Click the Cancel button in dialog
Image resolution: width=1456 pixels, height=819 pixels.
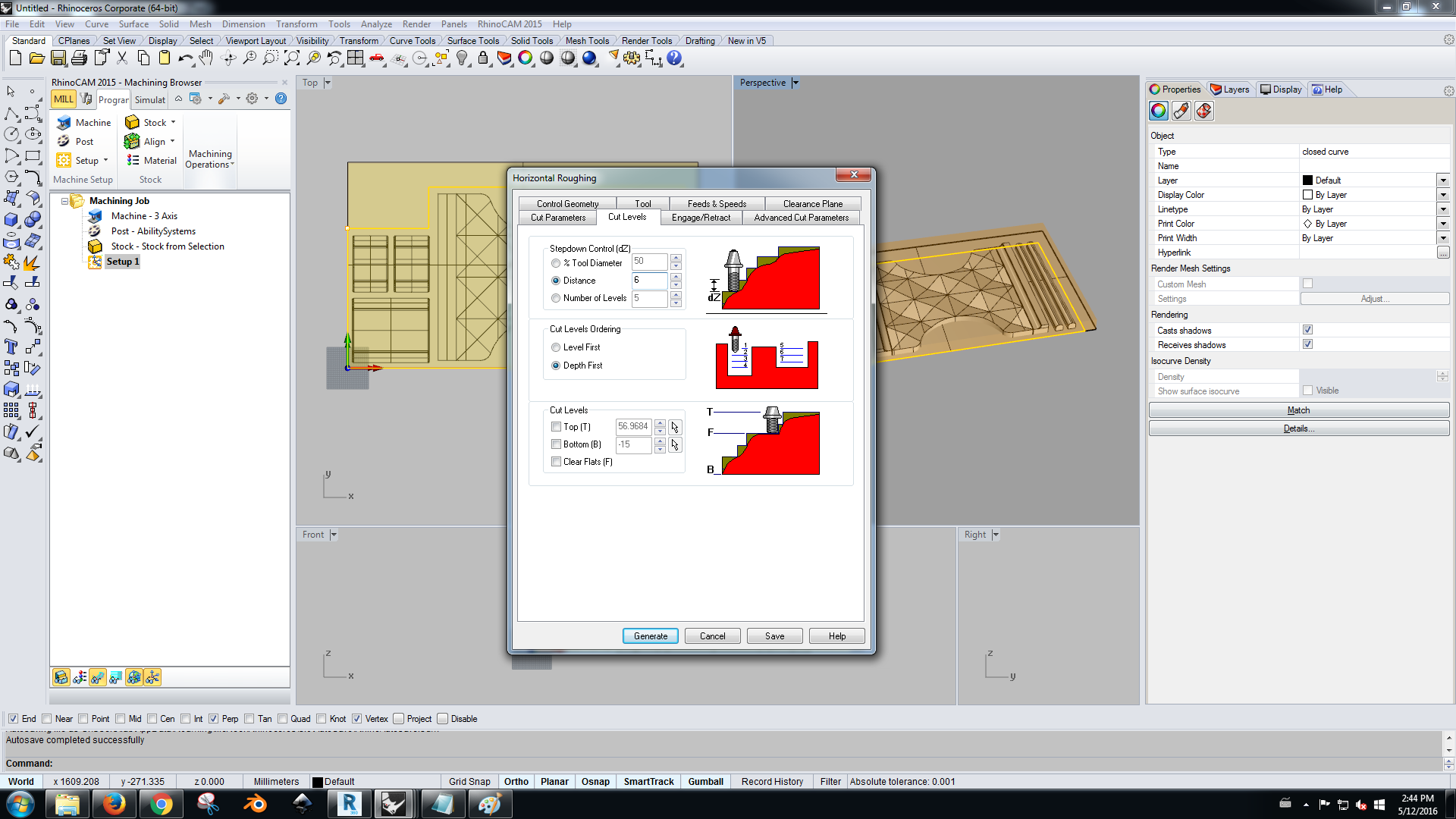click(713, 636)
